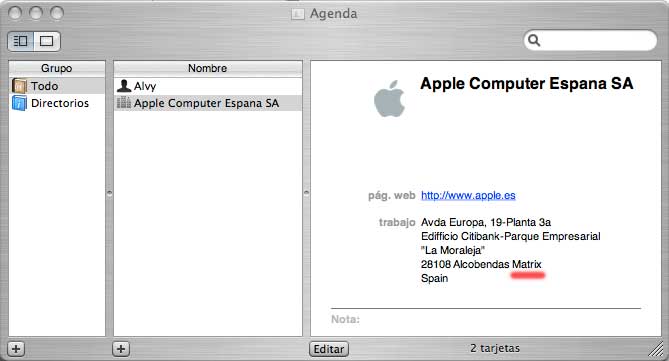Click the "La Moraleja" address line
The width and height of the screenshot is (669, 361).
point(453,250)
